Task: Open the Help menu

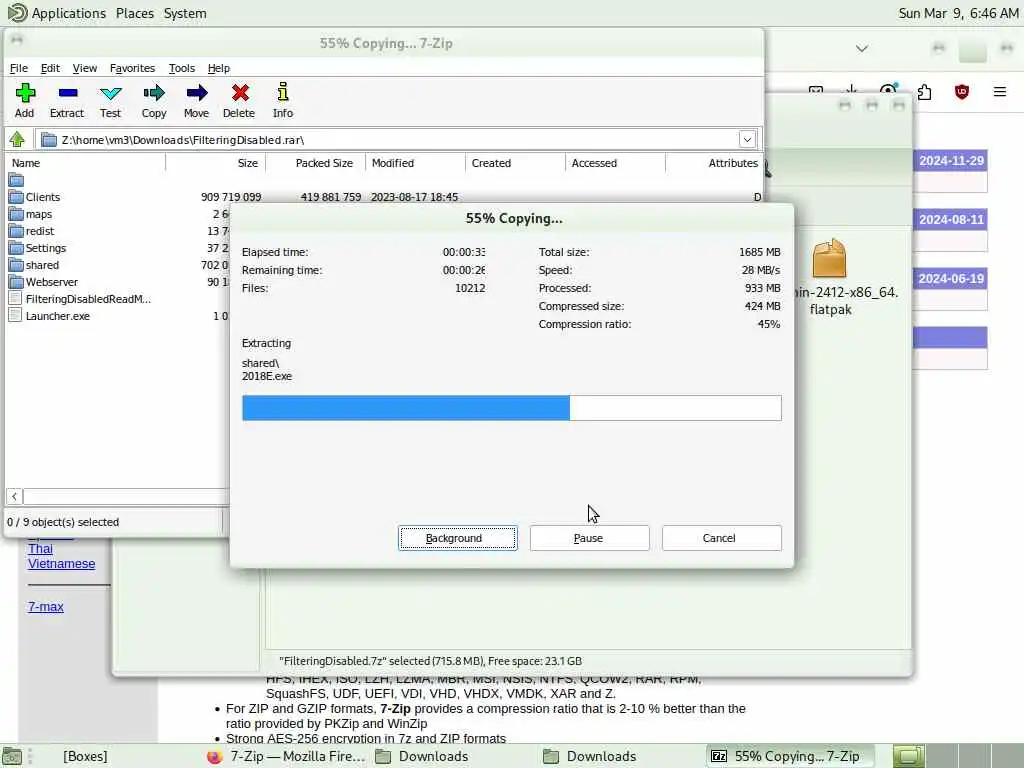Action: click(x=219, y=68)
